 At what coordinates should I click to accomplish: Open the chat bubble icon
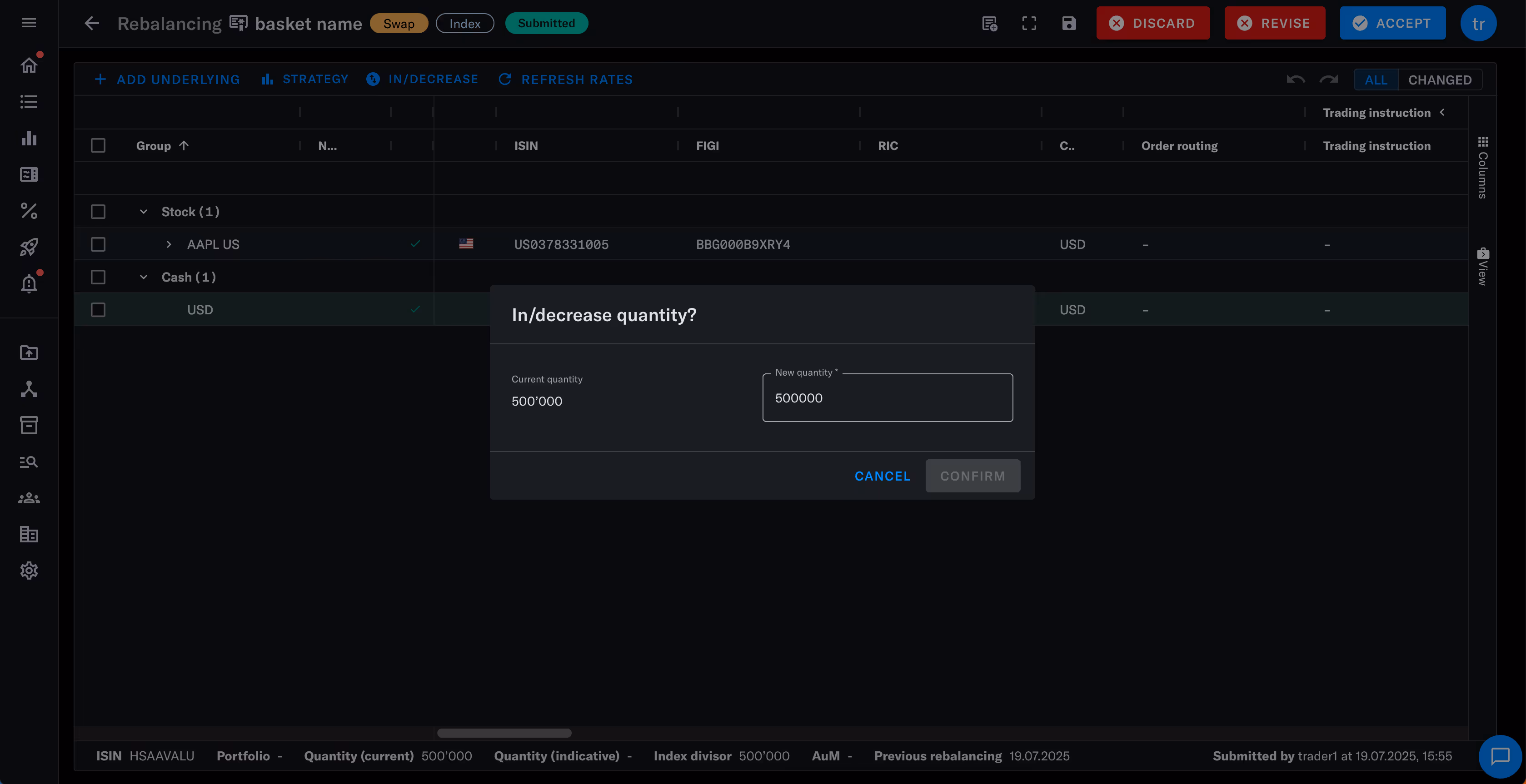click(x=1500, y=756)
